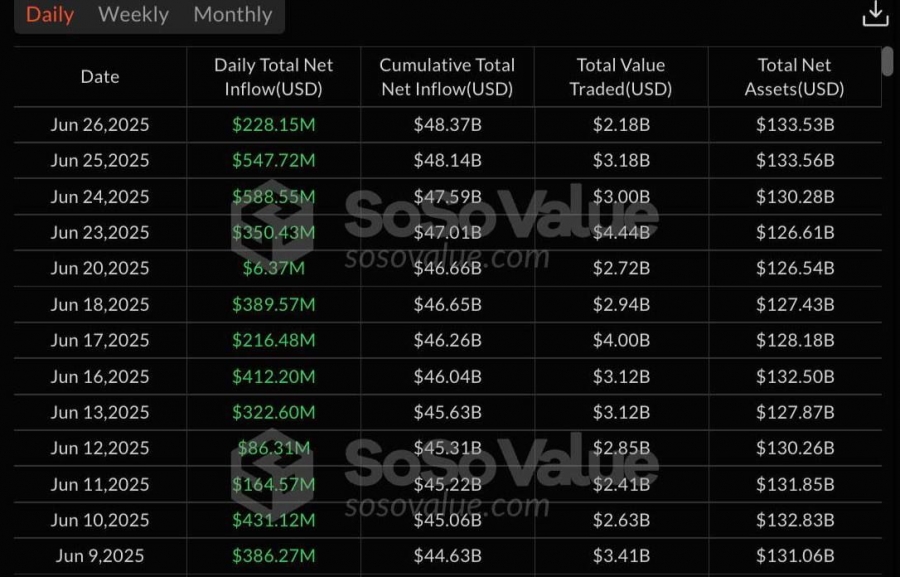Screen dimensions: 900x577
Task: Click the $228.15M inflow value
Action: click(274, 125)
